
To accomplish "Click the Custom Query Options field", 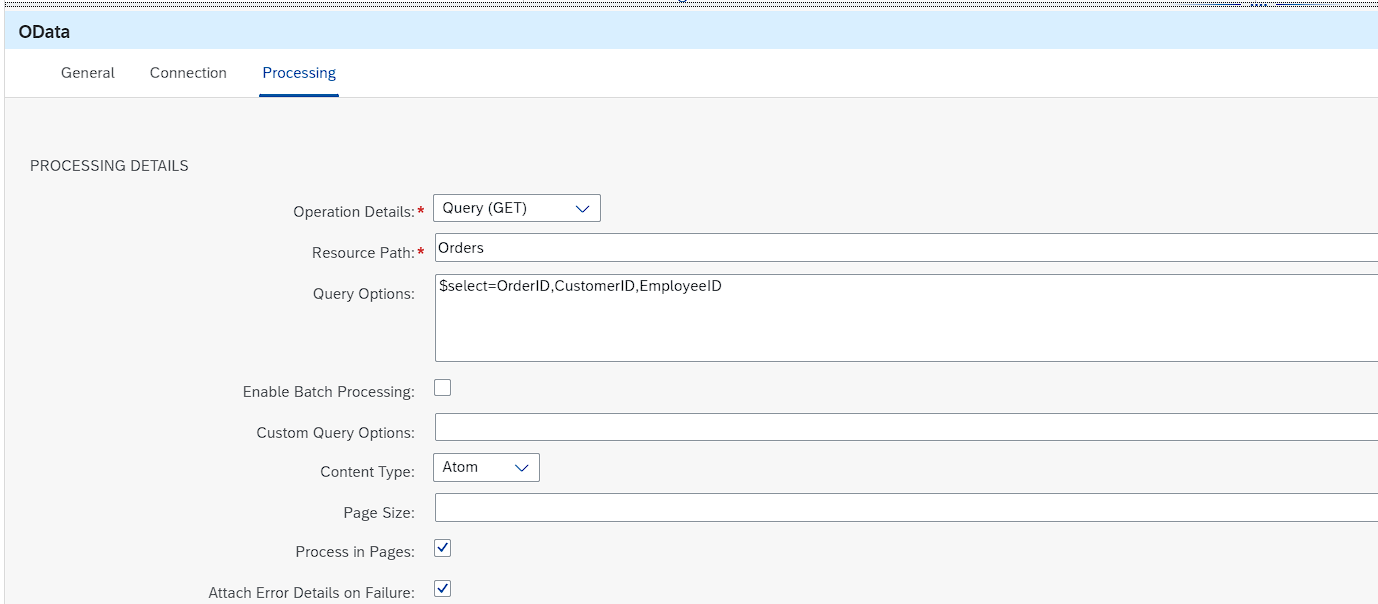I will coord(700,427).
